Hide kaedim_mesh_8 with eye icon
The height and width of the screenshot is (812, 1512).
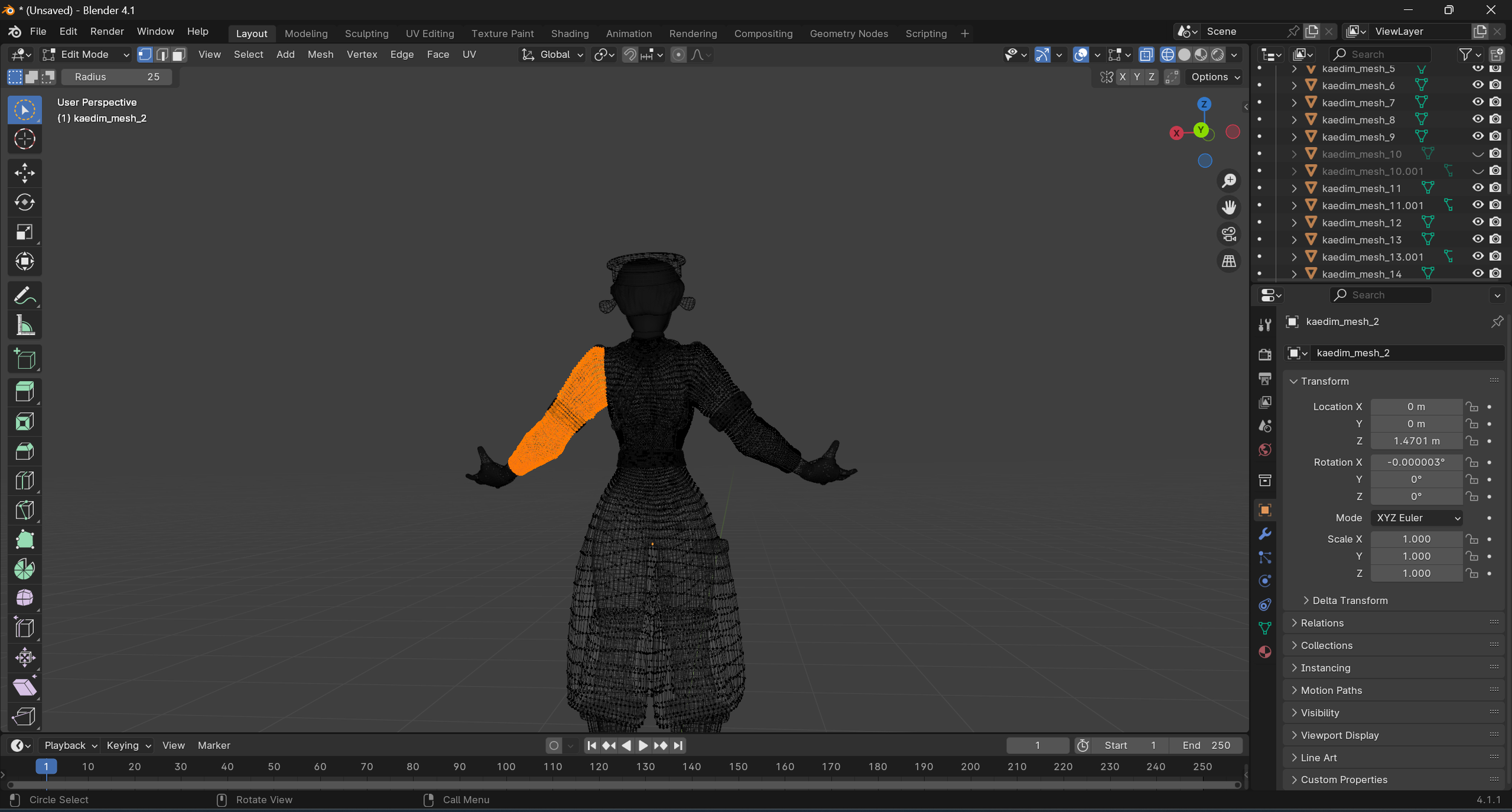pos(1478,119)
